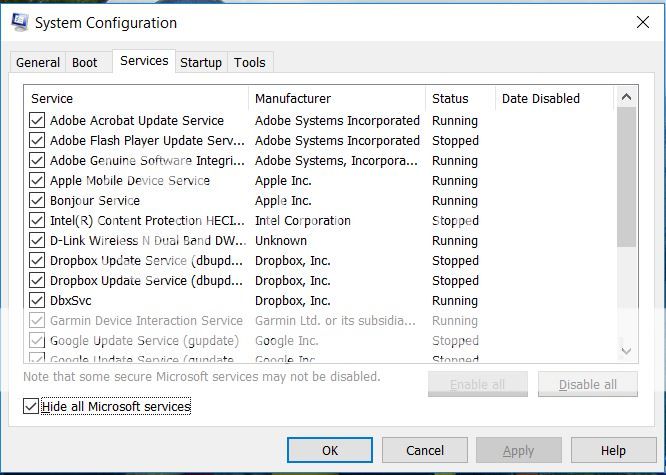Screen dimensions: 666x475
Task: Click the services list scrollbar thumb
Action: [x=626, y=177]
